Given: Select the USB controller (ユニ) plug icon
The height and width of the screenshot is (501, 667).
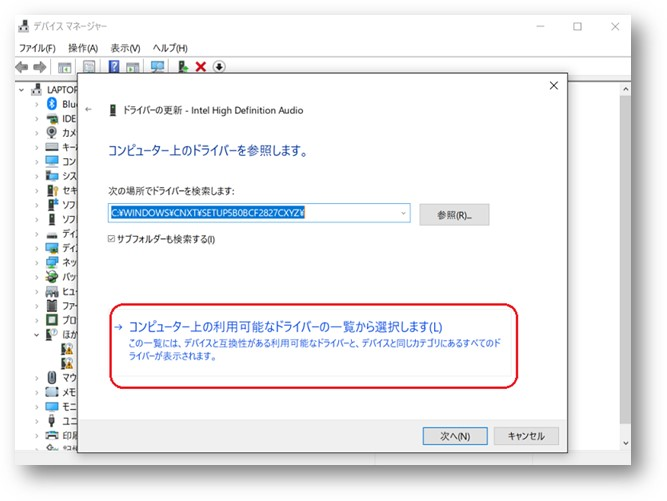Looking at the screenshot, I should (x=51, y=421).
